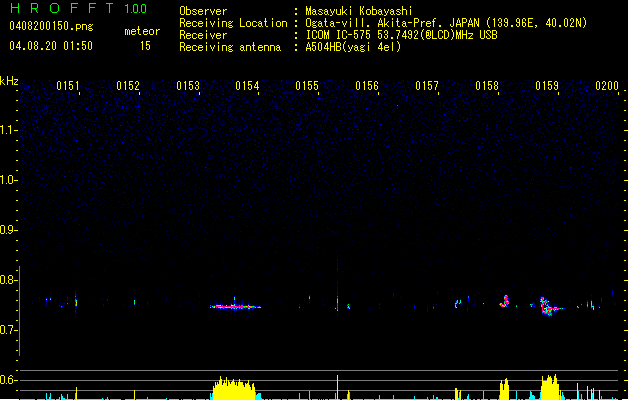Click the long meteor echo near 0154

[x=235, y=307]
